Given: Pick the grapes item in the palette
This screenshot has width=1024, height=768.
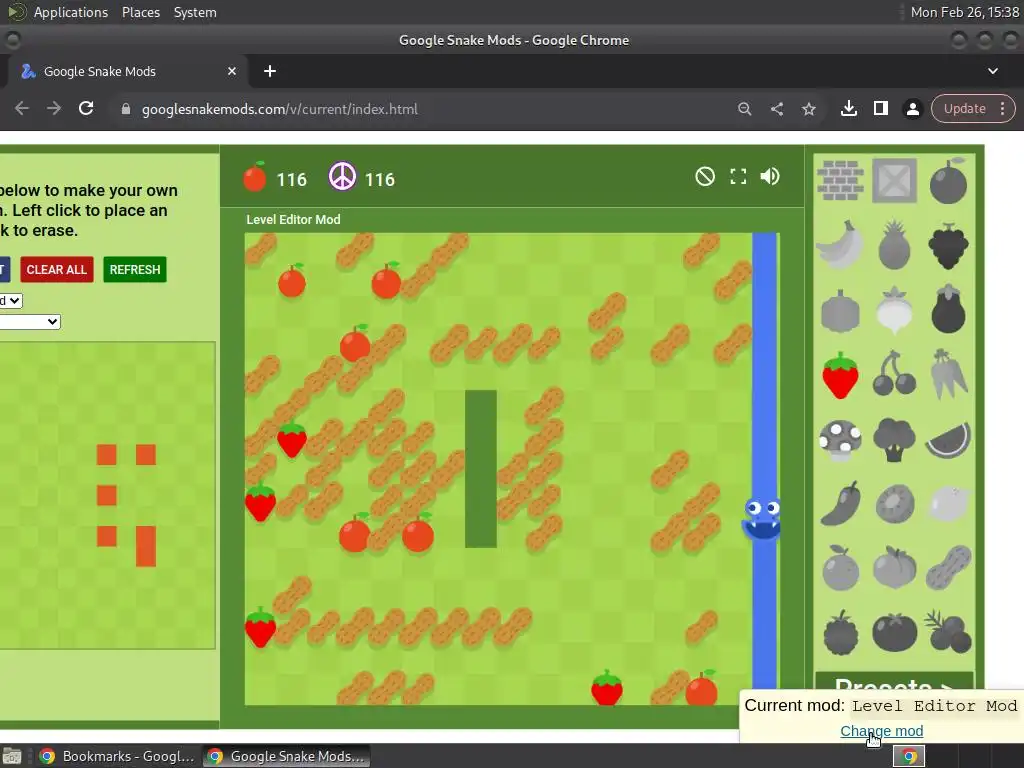Looking at the screenshot, I should click(948, 246).
